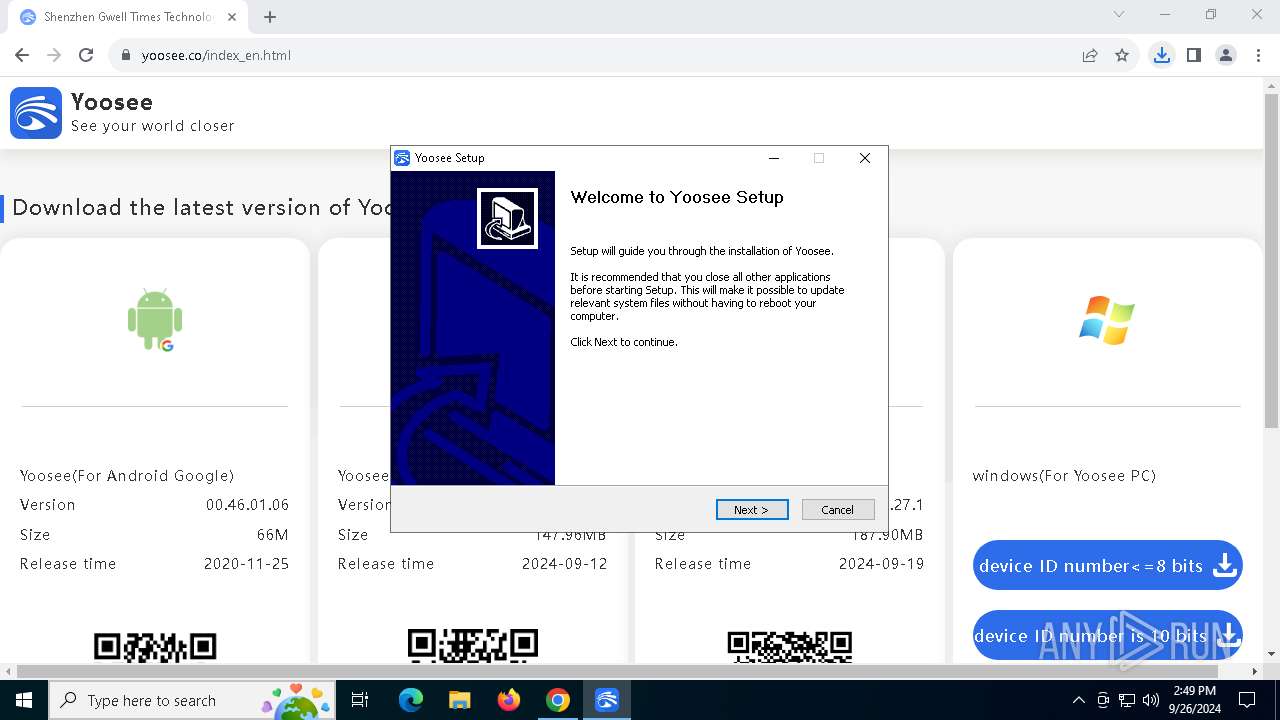
Task: Toggle the Chrome side panel
Action: coord(1193,55)
